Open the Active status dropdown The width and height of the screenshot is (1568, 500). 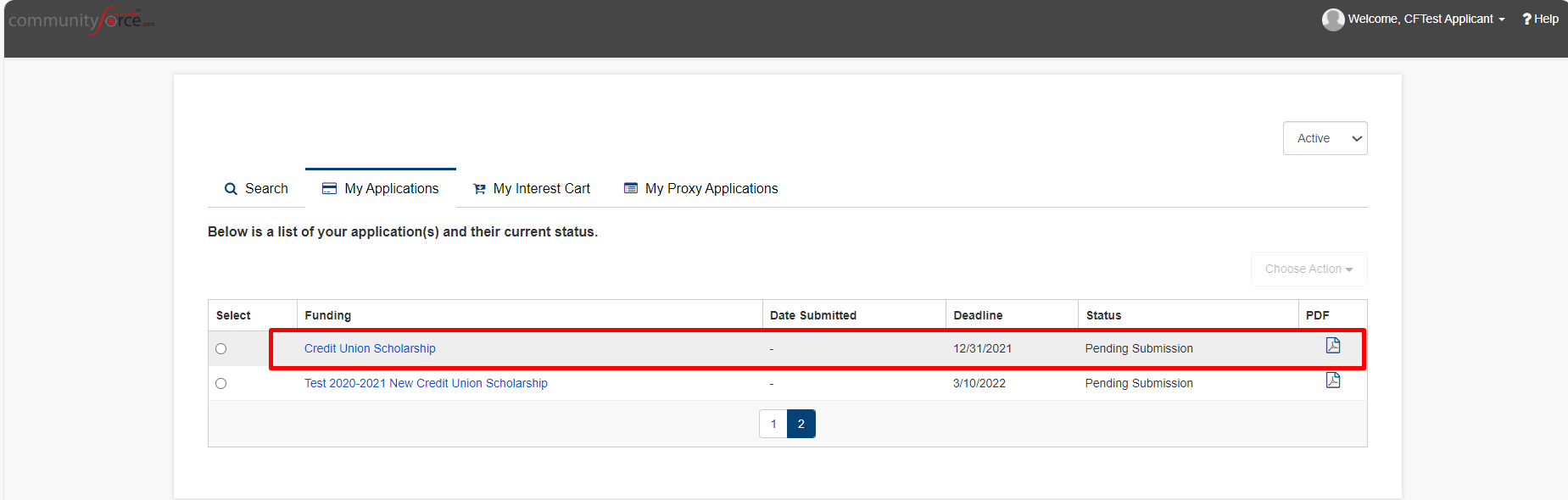coord(1325,138)
